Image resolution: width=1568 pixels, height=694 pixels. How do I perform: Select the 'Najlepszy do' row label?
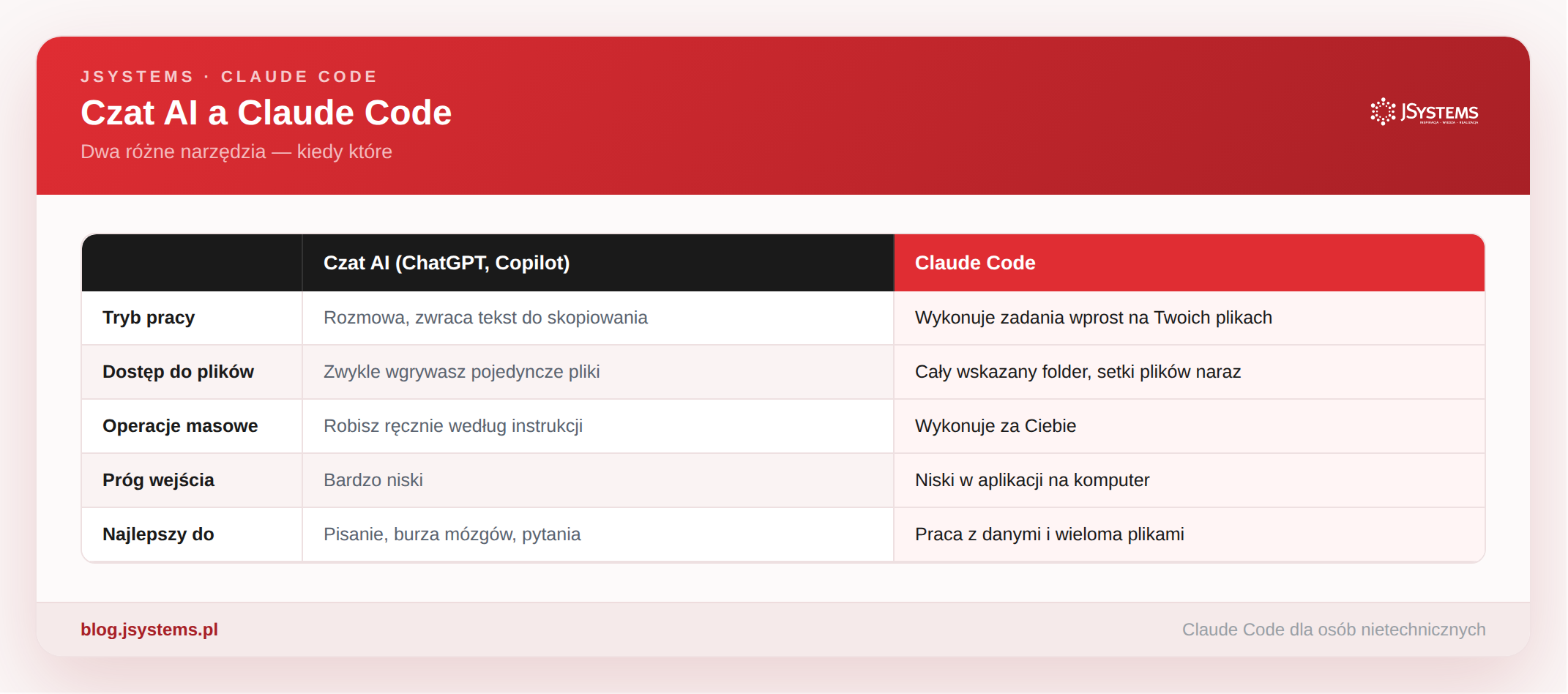[158, 534]
